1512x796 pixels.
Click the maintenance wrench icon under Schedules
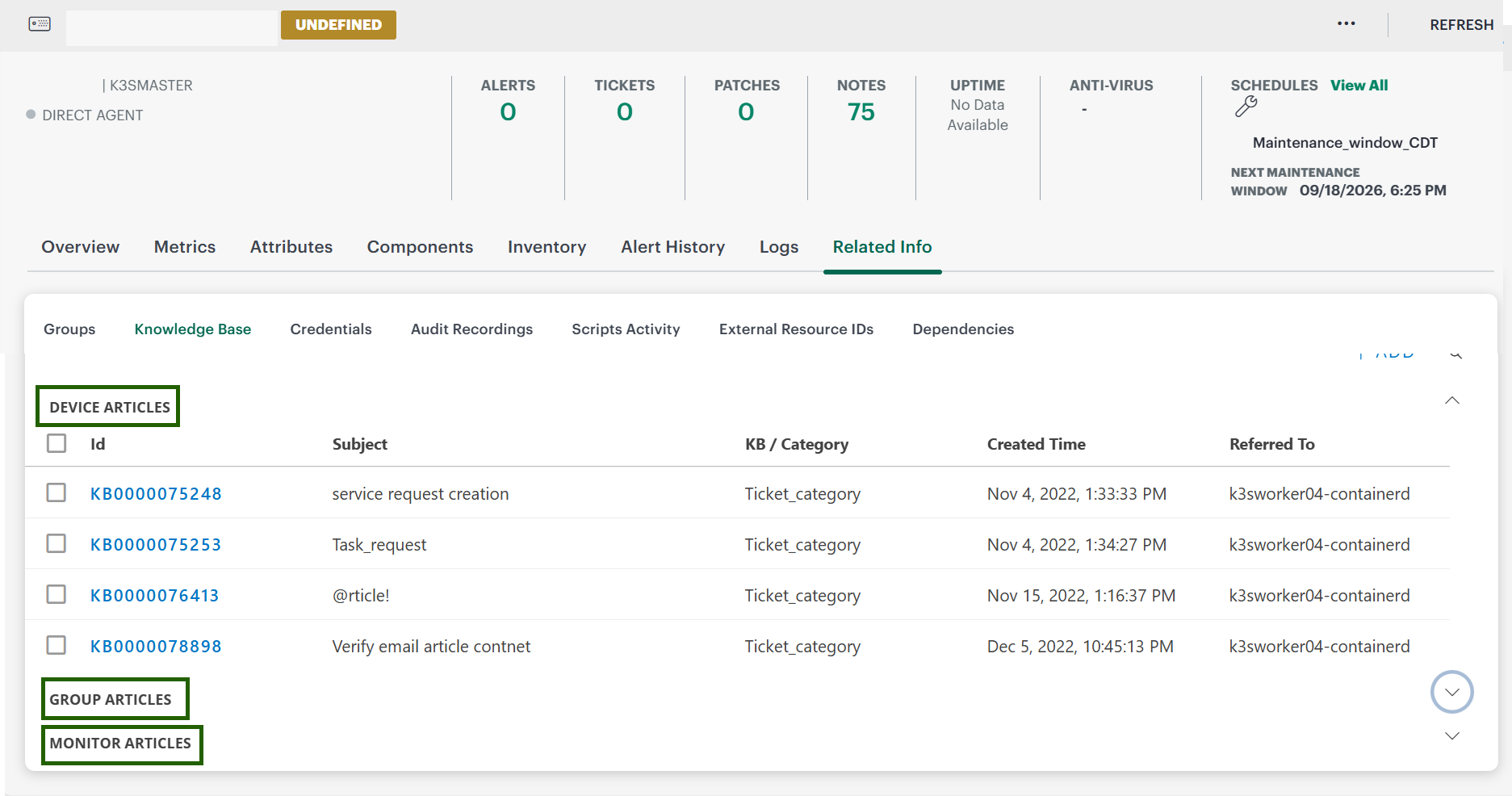click(x=1246, y=107)
